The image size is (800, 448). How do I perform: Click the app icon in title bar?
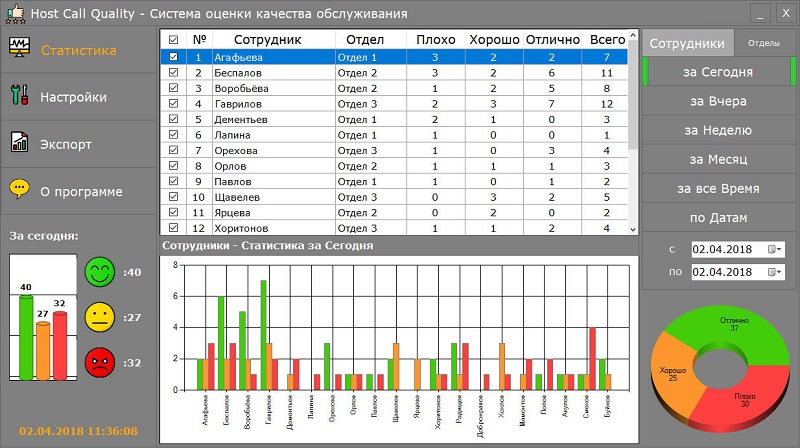coord(13,14)
